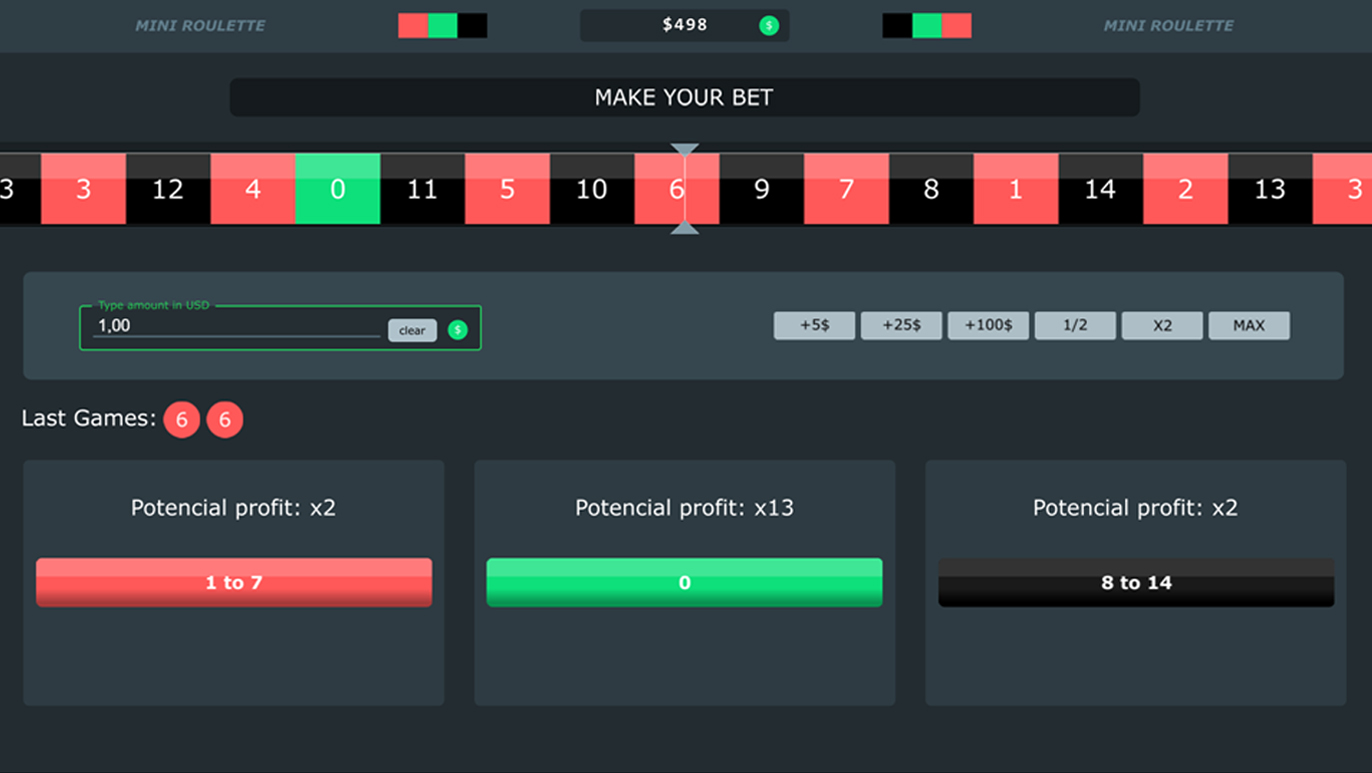Click the green dollar icon beside the balance

[768, 26]
